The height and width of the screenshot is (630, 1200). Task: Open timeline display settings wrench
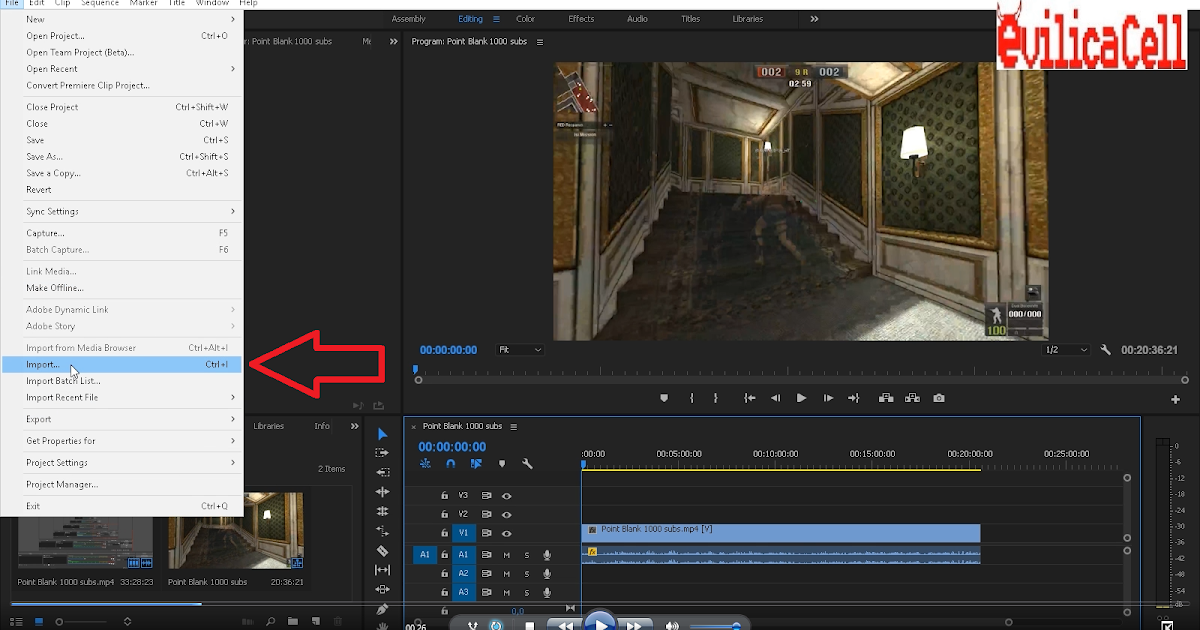click(x=527, y=464)
